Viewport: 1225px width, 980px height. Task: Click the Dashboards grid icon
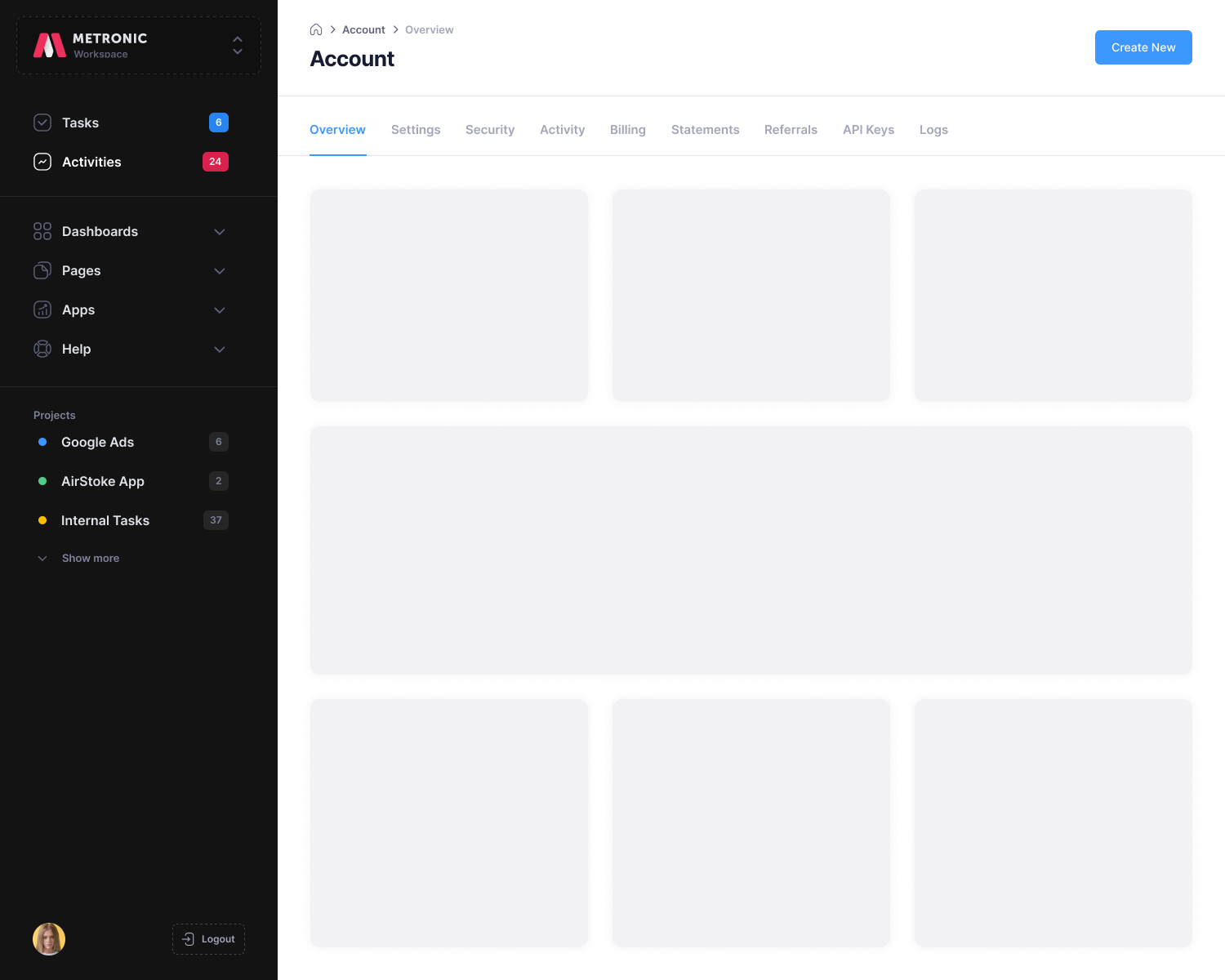42,231
